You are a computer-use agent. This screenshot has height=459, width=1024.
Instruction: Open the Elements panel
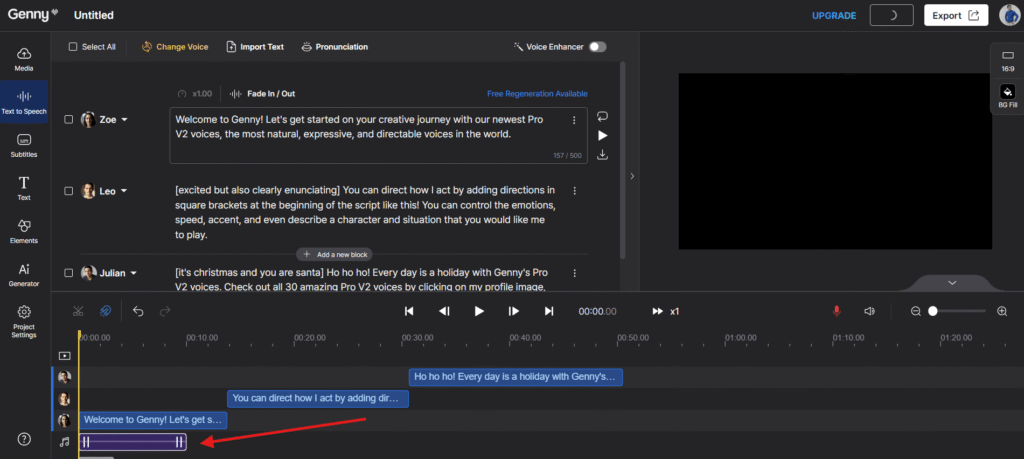coord(24,231)
